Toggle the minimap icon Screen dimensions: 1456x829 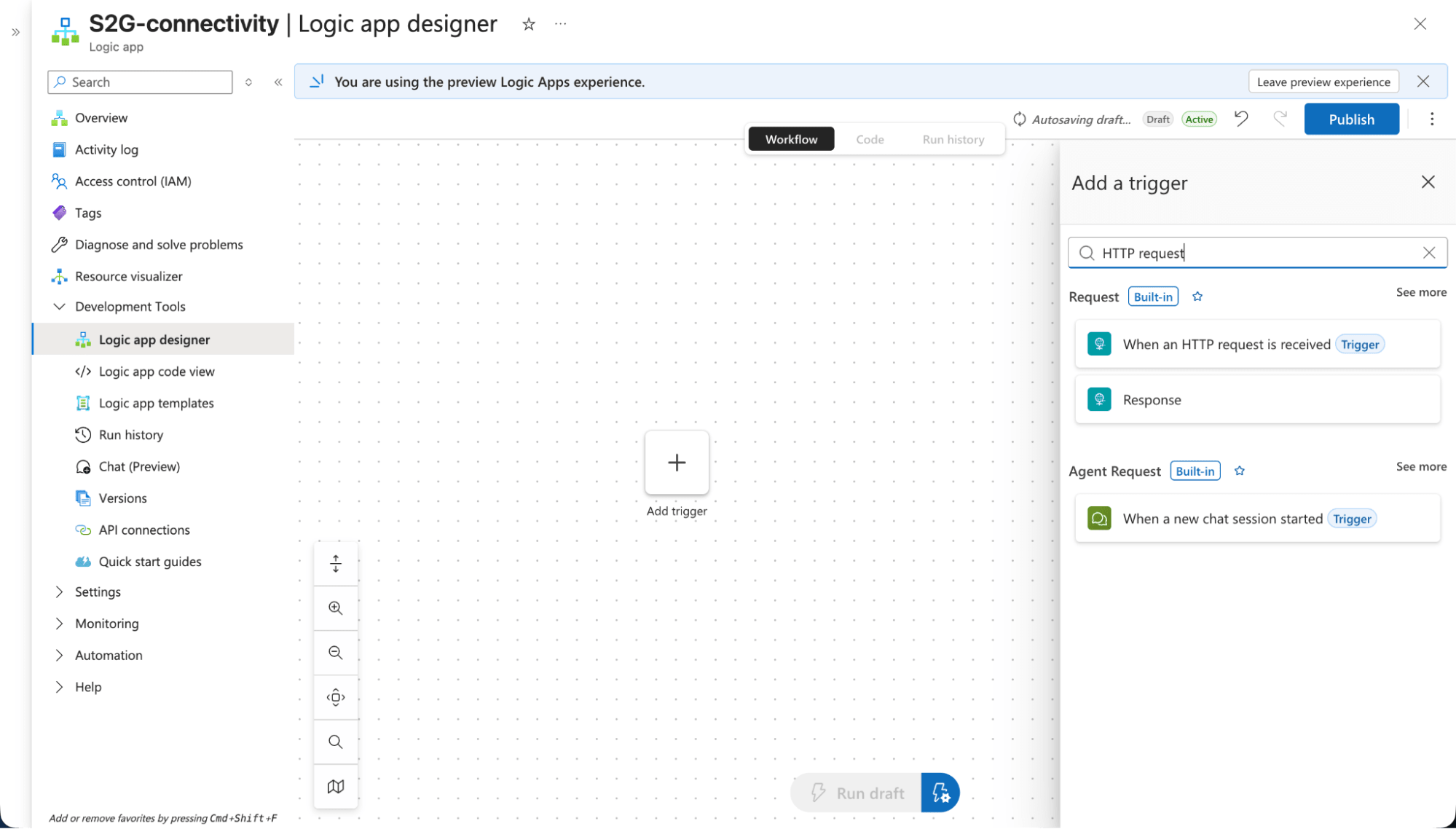(336, 786)
